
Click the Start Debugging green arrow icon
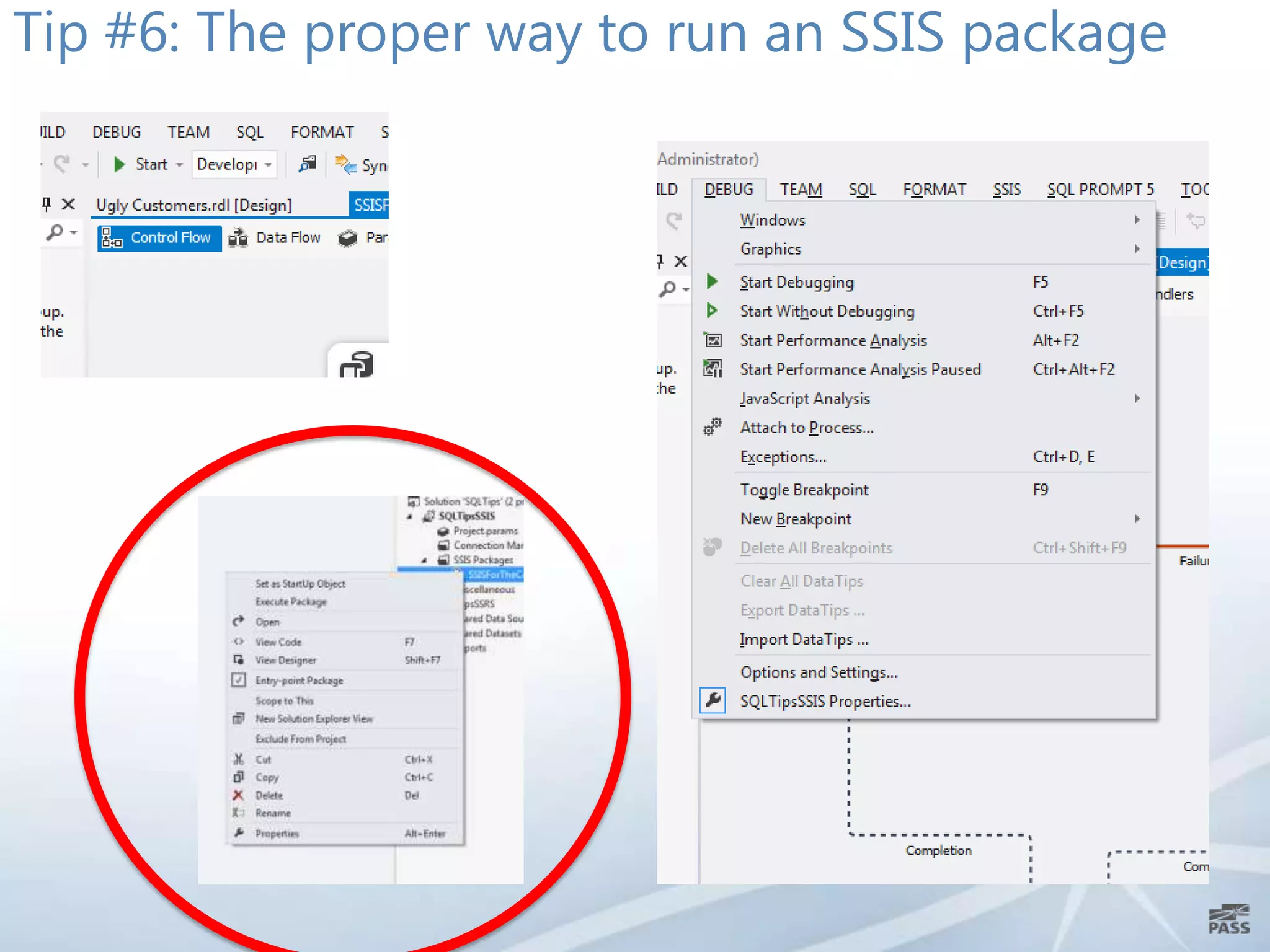(713, 281)
